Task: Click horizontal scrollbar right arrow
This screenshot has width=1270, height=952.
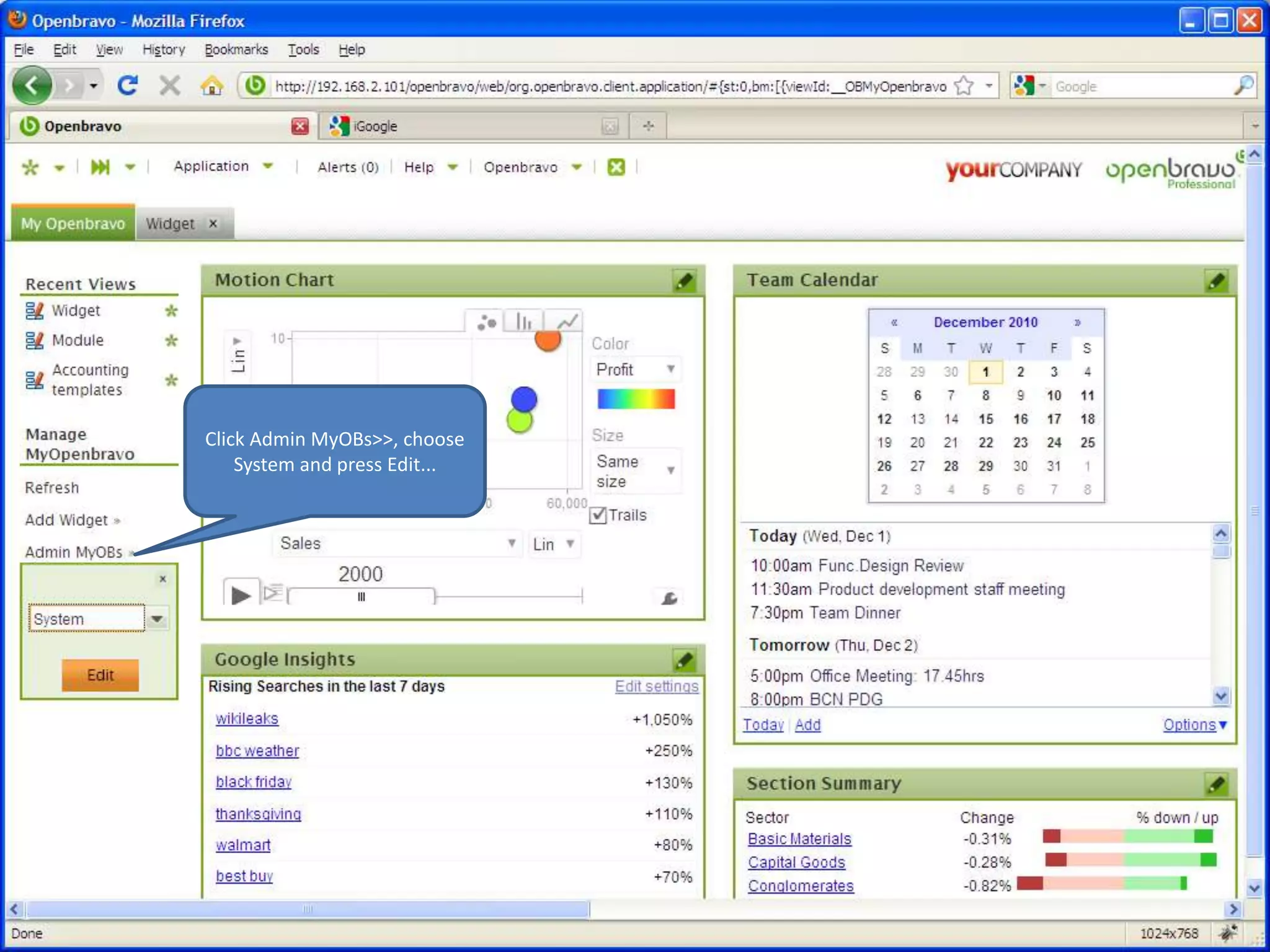Action: coord(1234,909)
